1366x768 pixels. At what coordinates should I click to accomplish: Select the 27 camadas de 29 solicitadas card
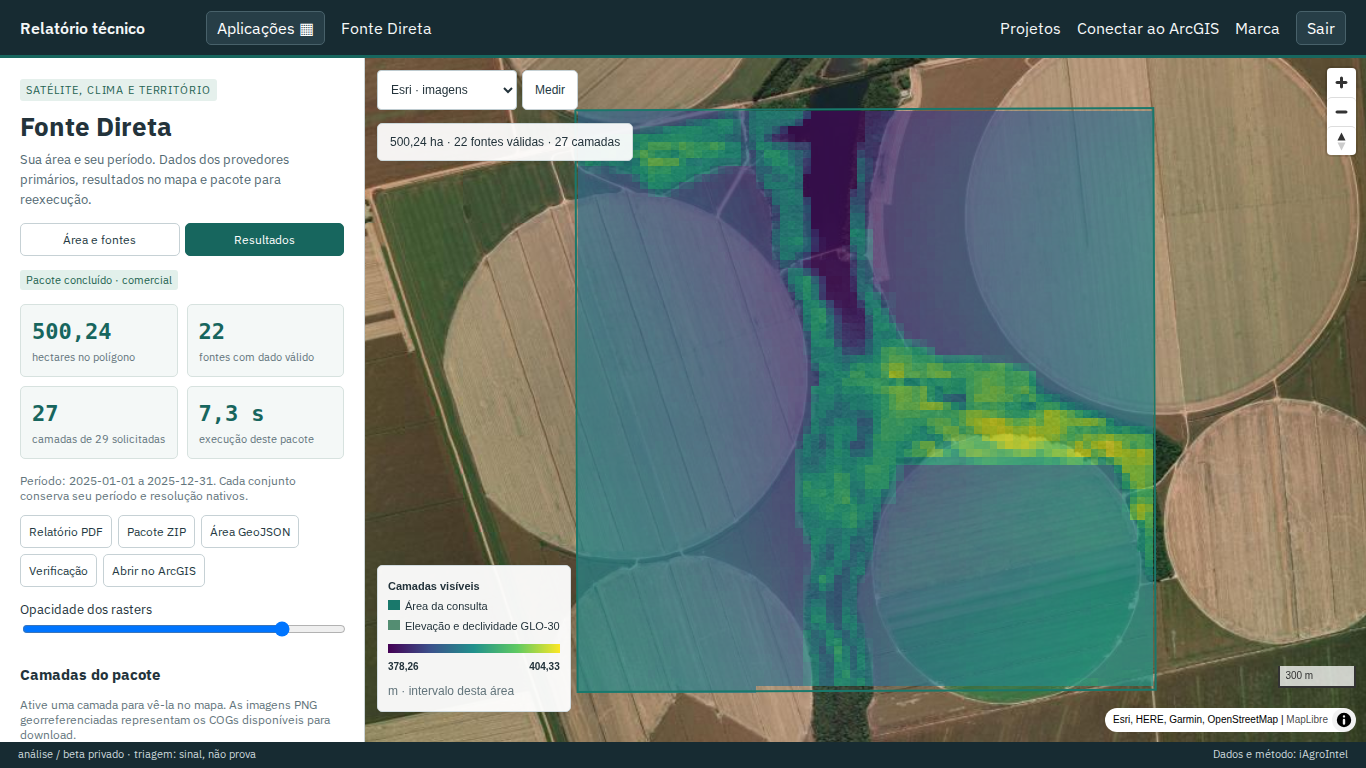(99, 422)
